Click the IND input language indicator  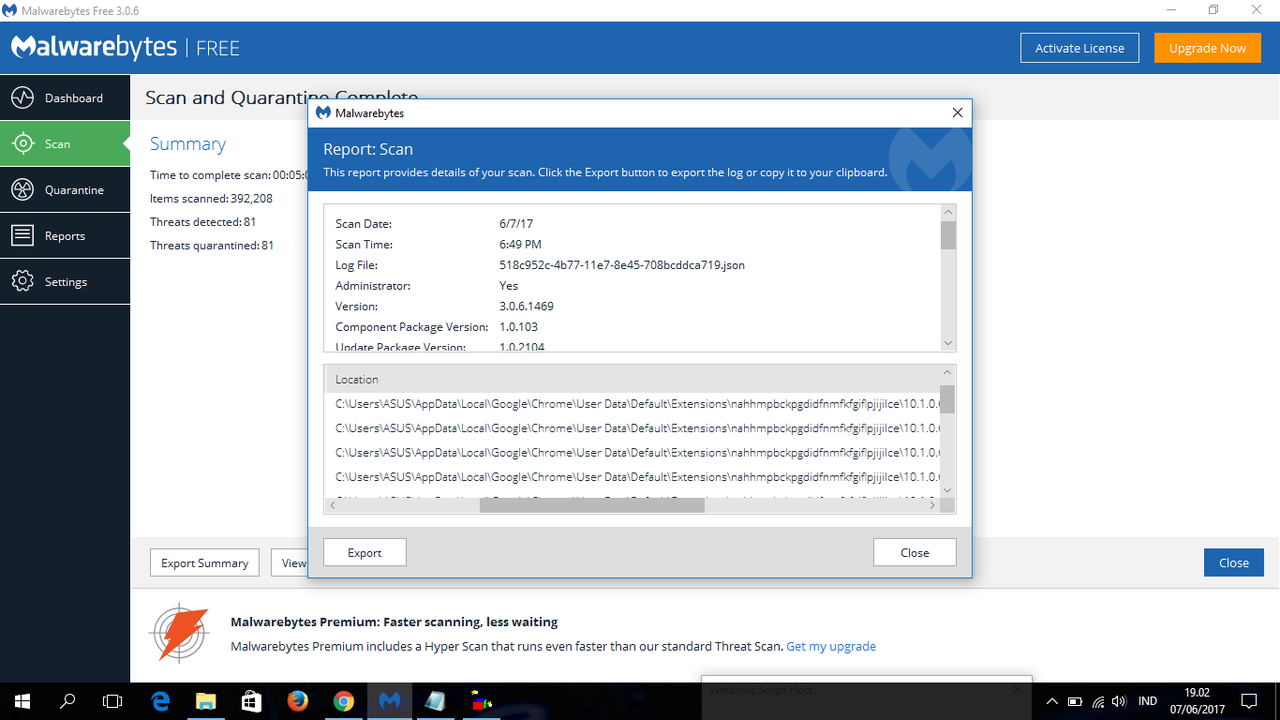pos(1148,701)
